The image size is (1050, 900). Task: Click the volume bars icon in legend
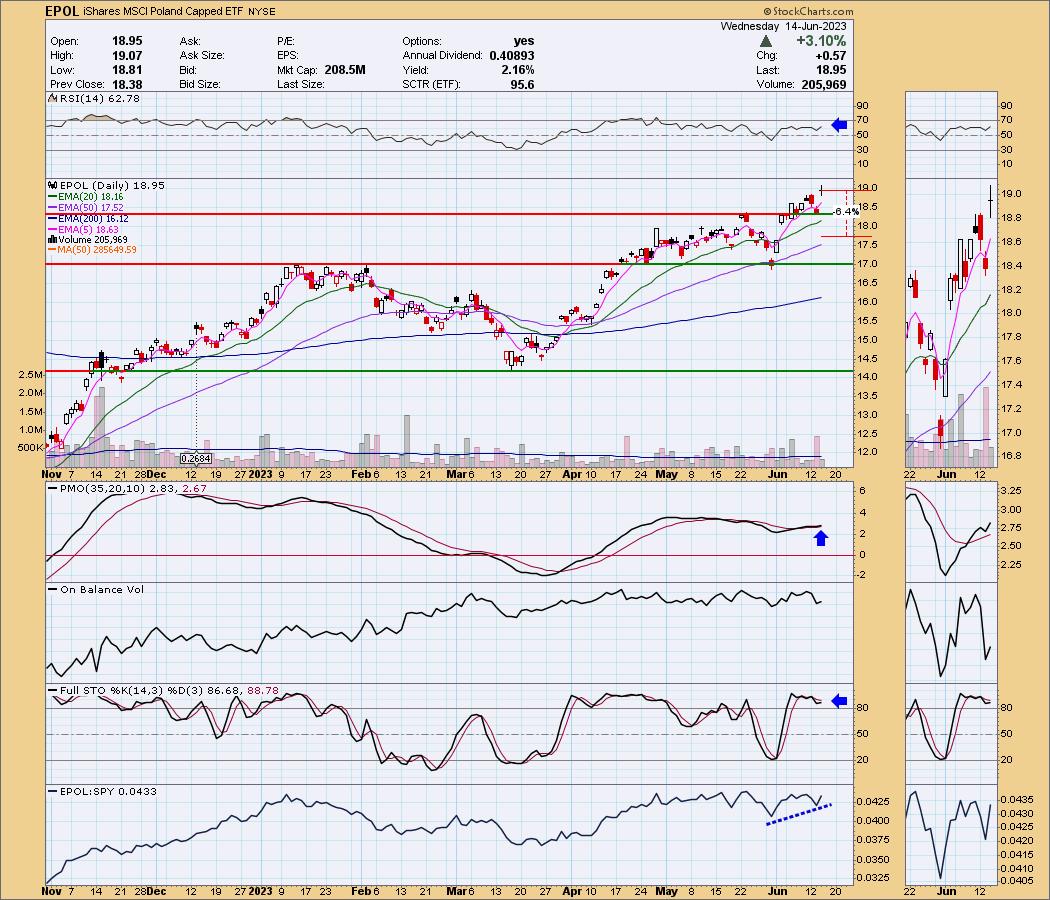[52, 240]
